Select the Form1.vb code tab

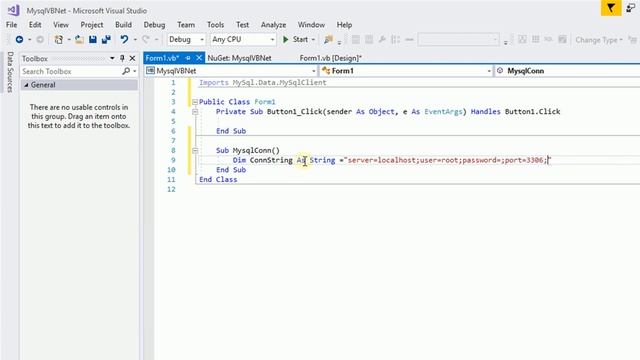162,58
